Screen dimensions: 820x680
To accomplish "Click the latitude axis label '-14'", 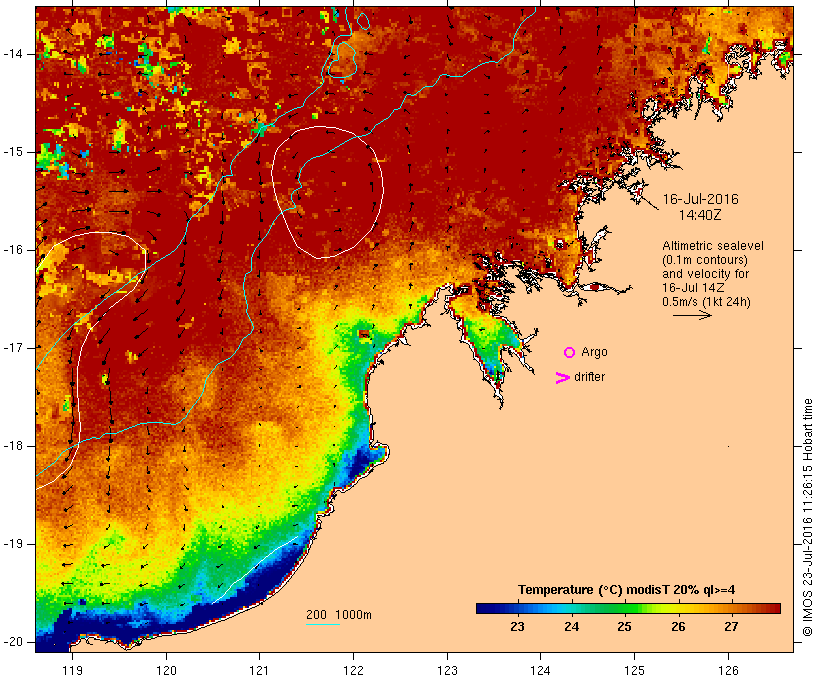I will 12,54.
